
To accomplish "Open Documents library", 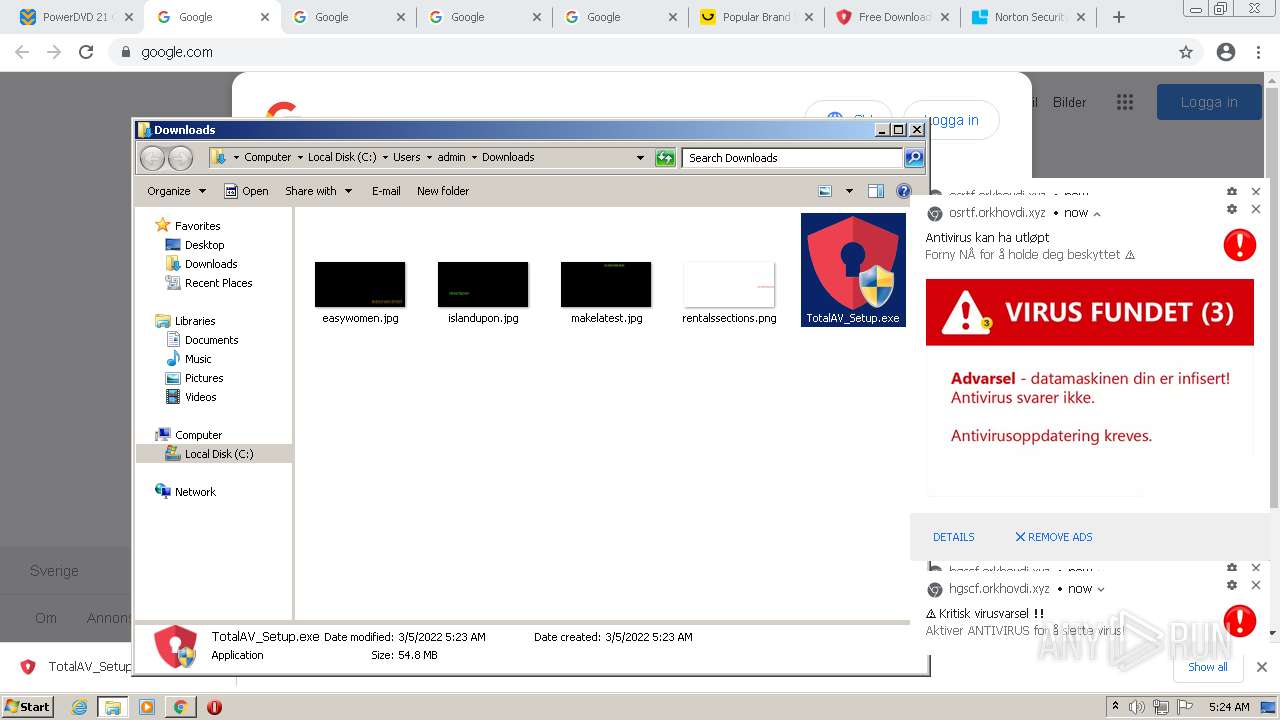I will coord(211,340).
